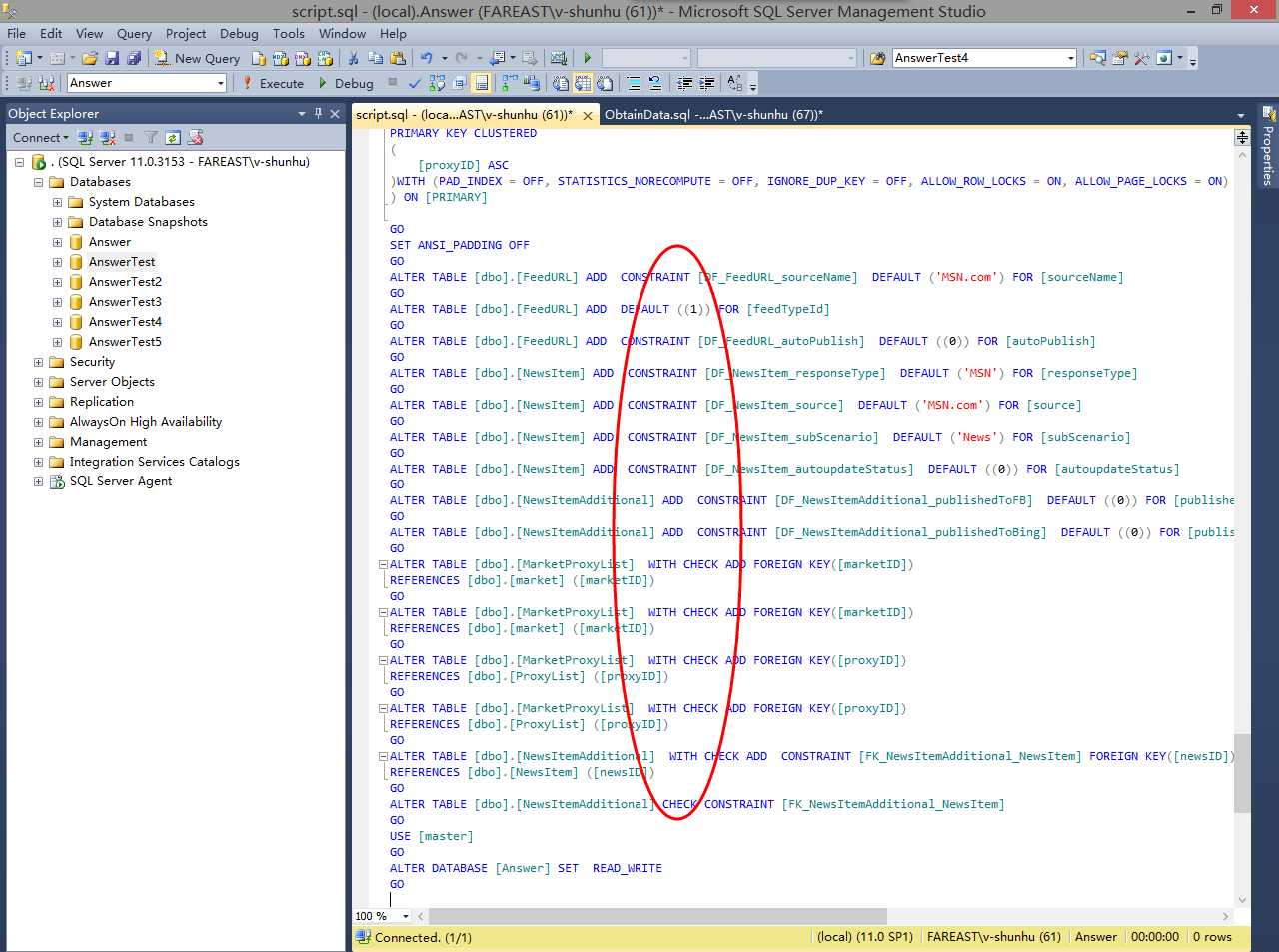Click the Object Explorer Refresh icon
This screenshot has height=952, width=1279.
[x=173, y=138]
